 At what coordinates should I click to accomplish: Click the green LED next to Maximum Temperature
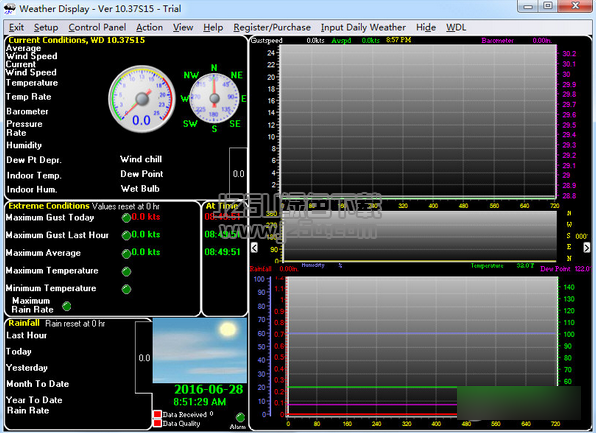click(x=126, y=271)
